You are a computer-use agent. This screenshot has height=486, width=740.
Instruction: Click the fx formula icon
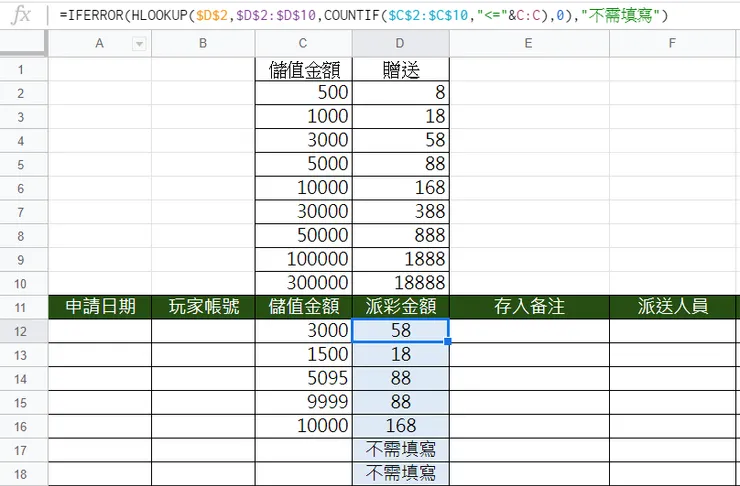point(21,15)
